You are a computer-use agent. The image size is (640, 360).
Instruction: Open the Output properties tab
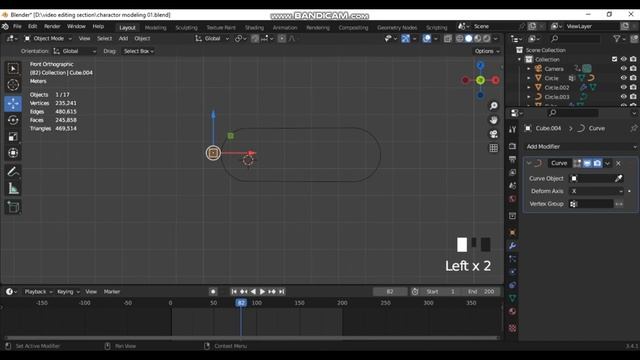(512, 159)
